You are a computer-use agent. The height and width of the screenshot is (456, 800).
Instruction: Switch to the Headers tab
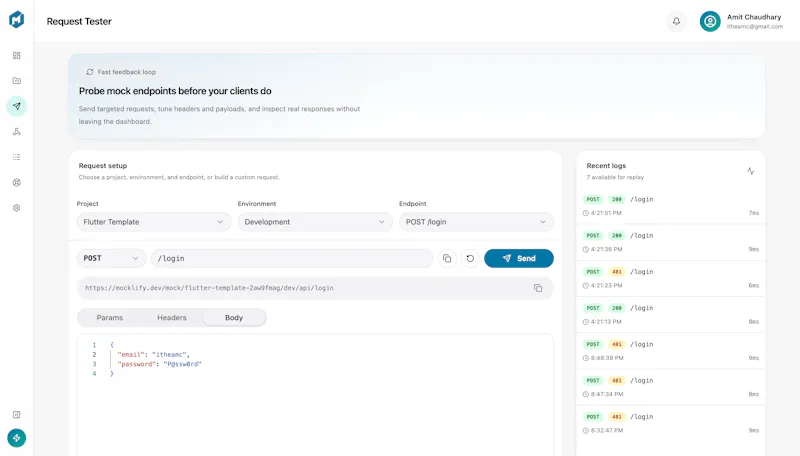point(172,317)
